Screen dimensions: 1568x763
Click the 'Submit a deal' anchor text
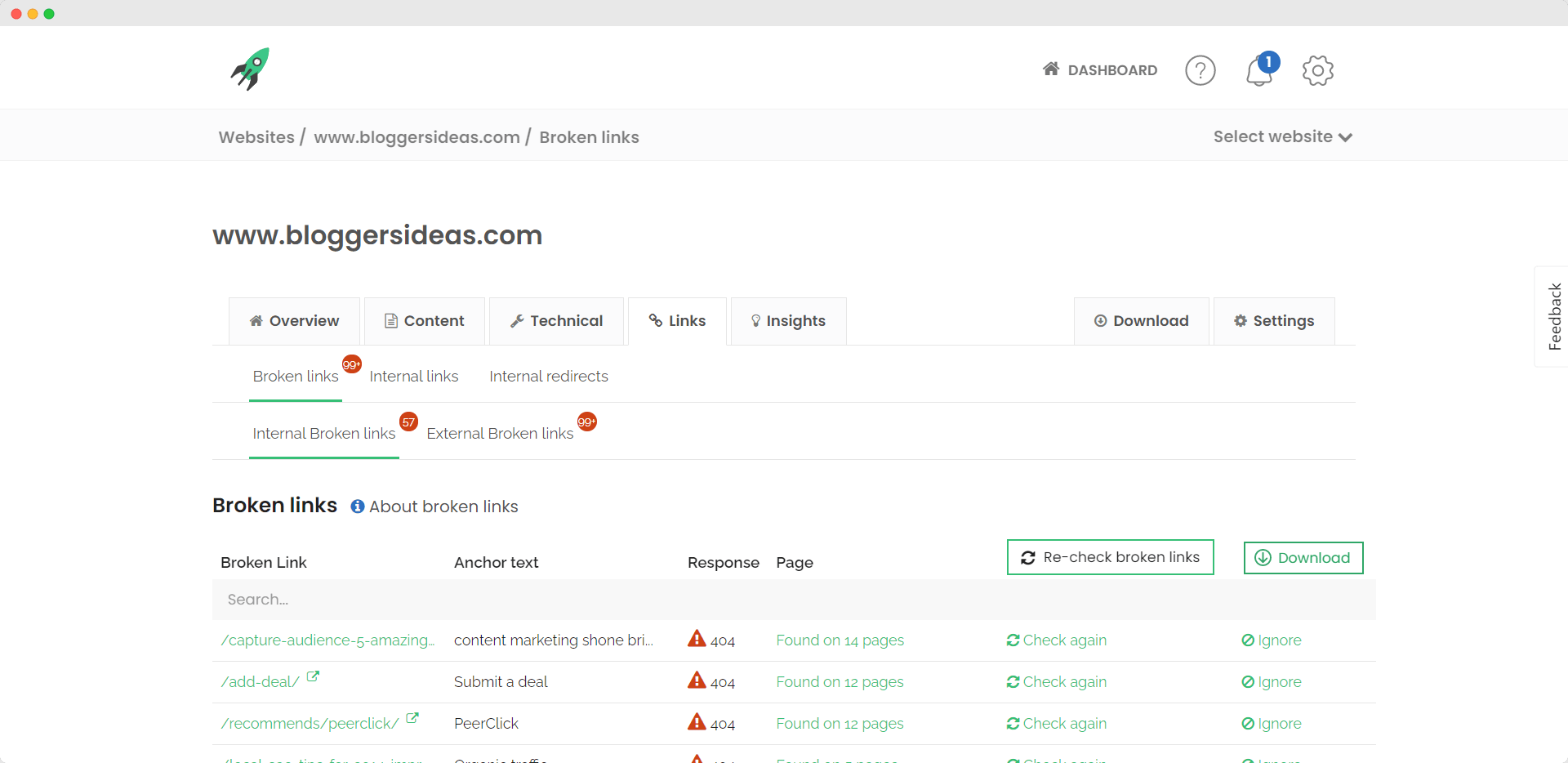click(501, 682)
